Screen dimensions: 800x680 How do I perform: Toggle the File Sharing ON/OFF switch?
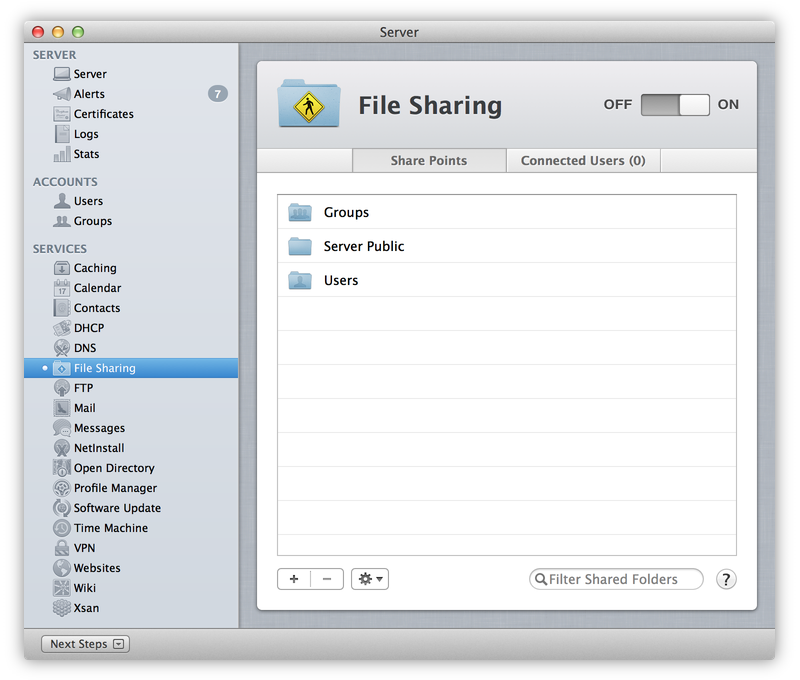675,105
